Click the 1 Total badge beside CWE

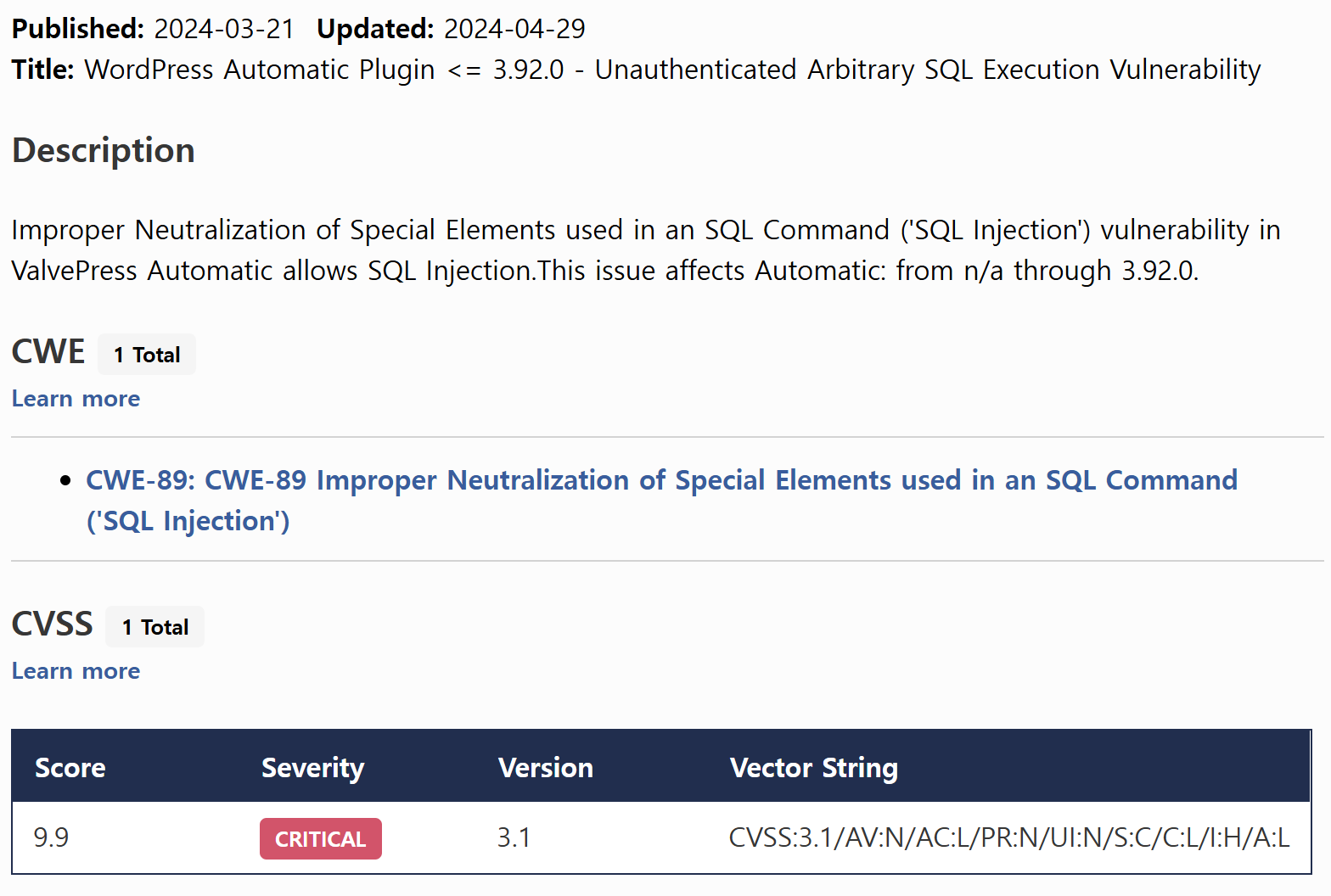(x=147, y=355)
